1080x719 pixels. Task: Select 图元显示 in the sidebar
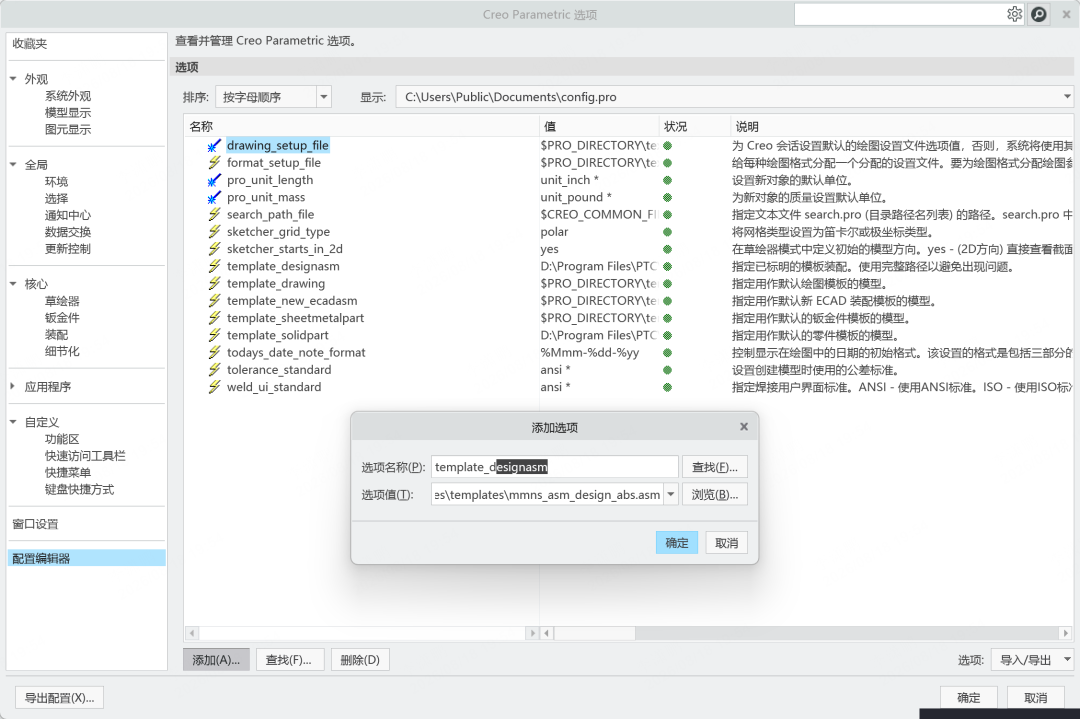pyautogui.click(x=68, y=129)
